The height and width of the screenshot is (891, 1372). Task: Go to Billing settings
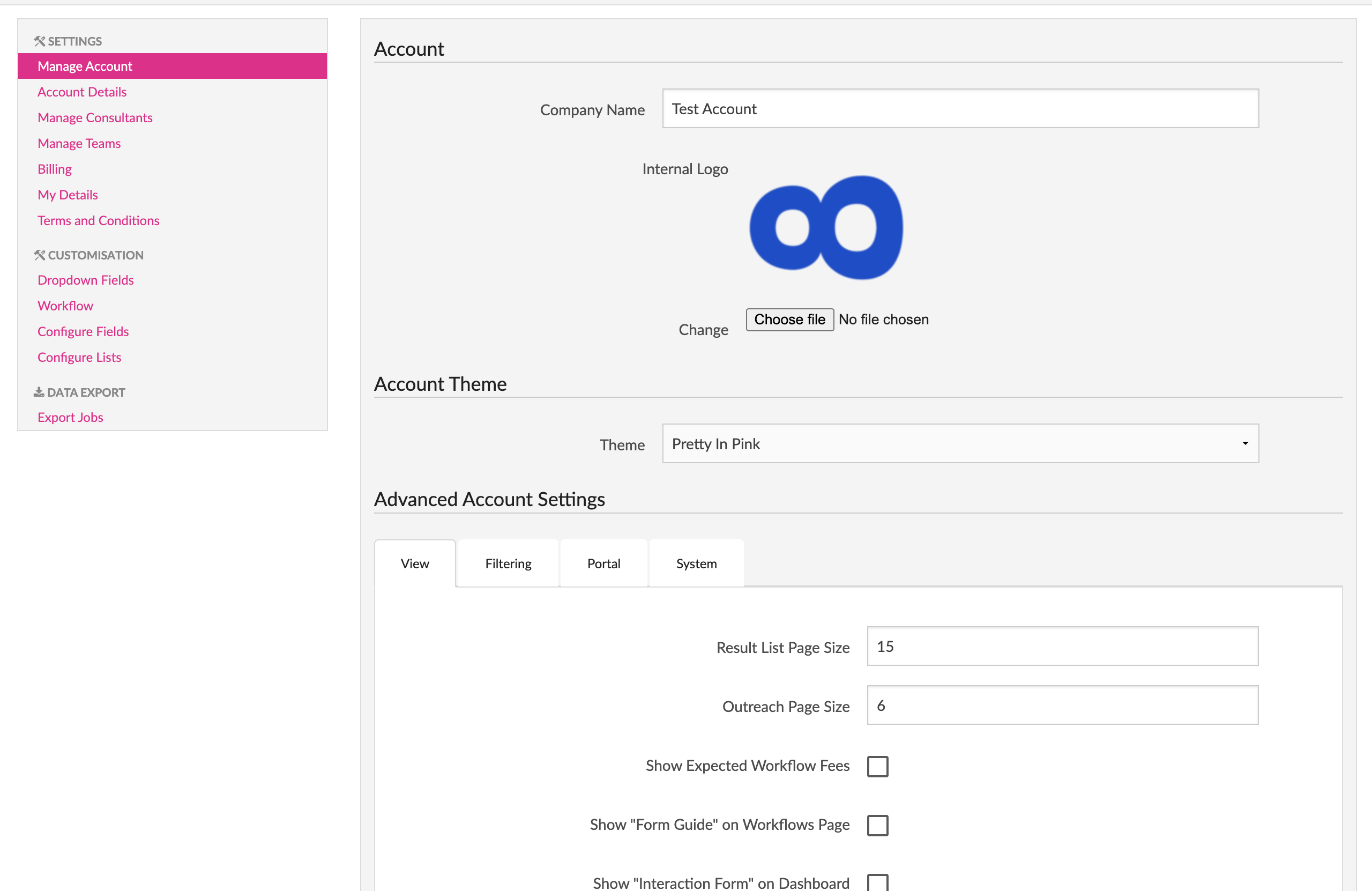click(x=55, y=169)
